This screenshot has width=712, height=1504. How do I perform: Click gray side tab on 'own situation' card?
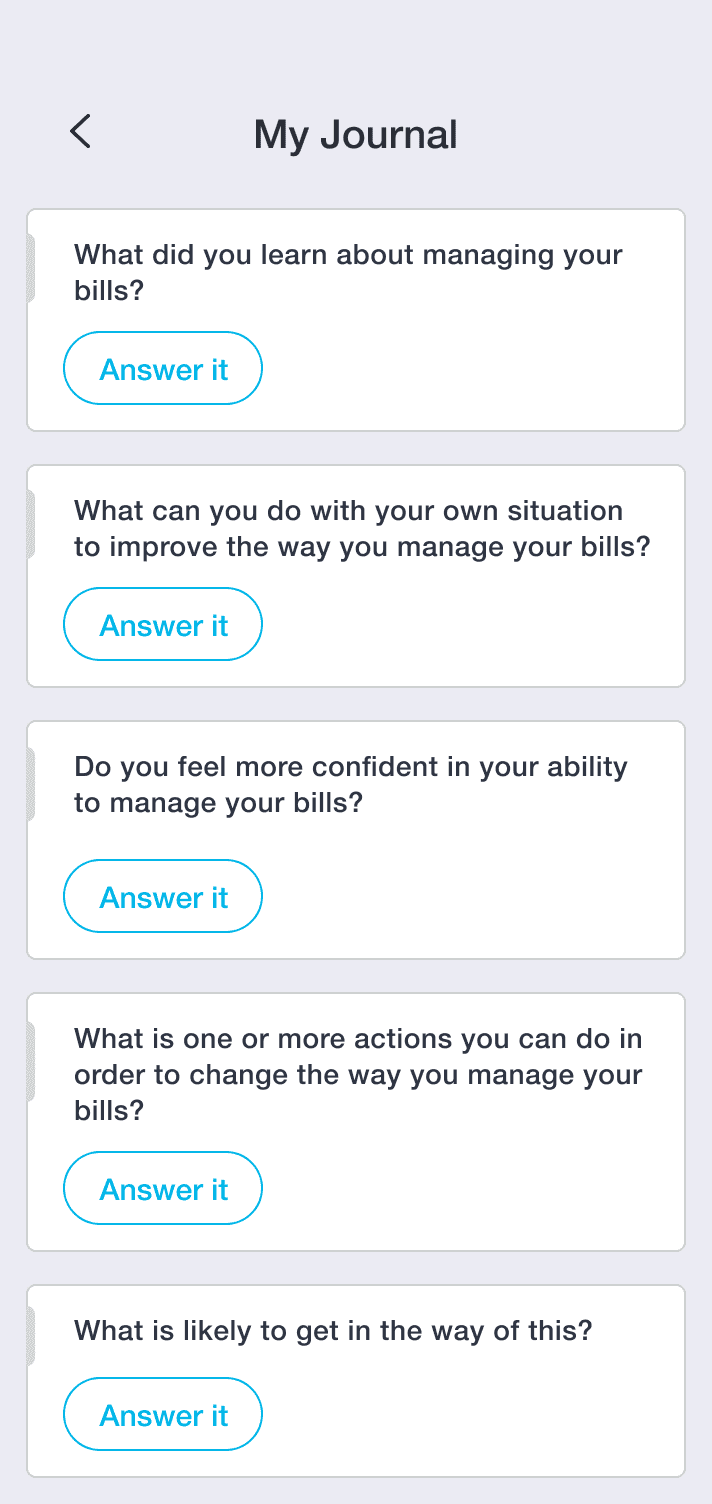31,524
